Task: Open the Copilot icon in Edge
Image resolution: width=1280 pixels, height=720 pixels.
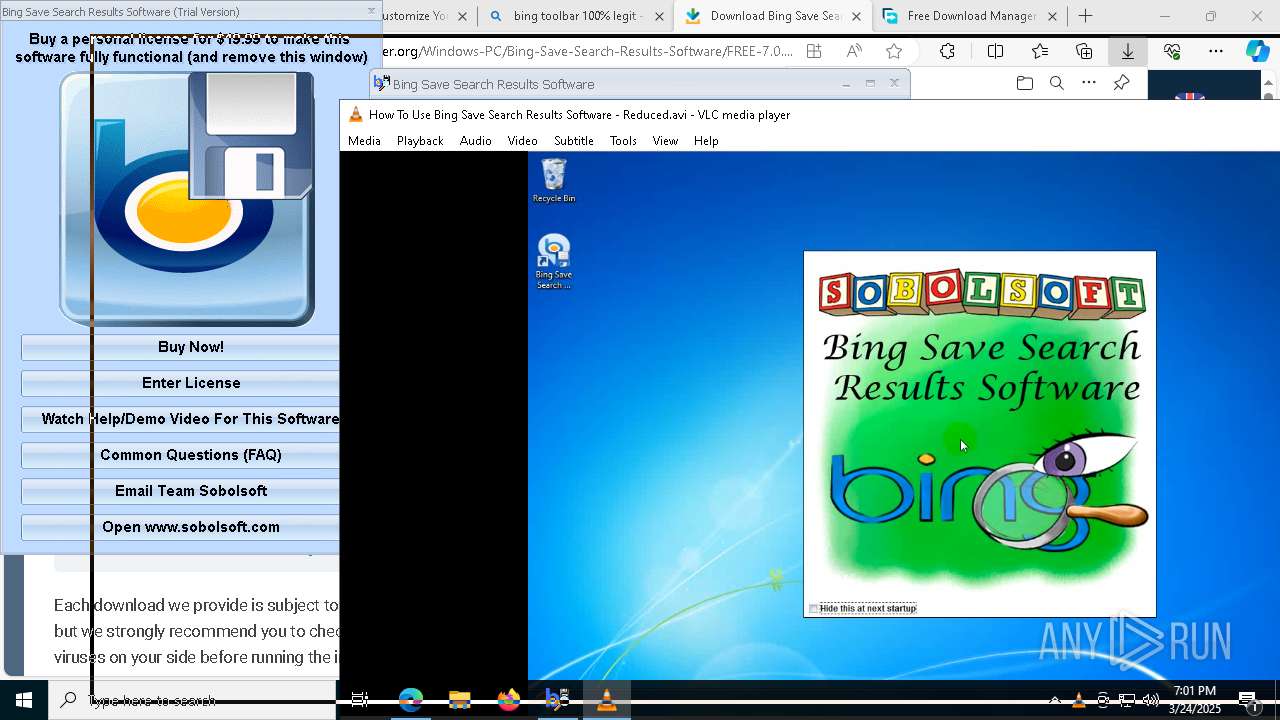Action: point(1257,52)
